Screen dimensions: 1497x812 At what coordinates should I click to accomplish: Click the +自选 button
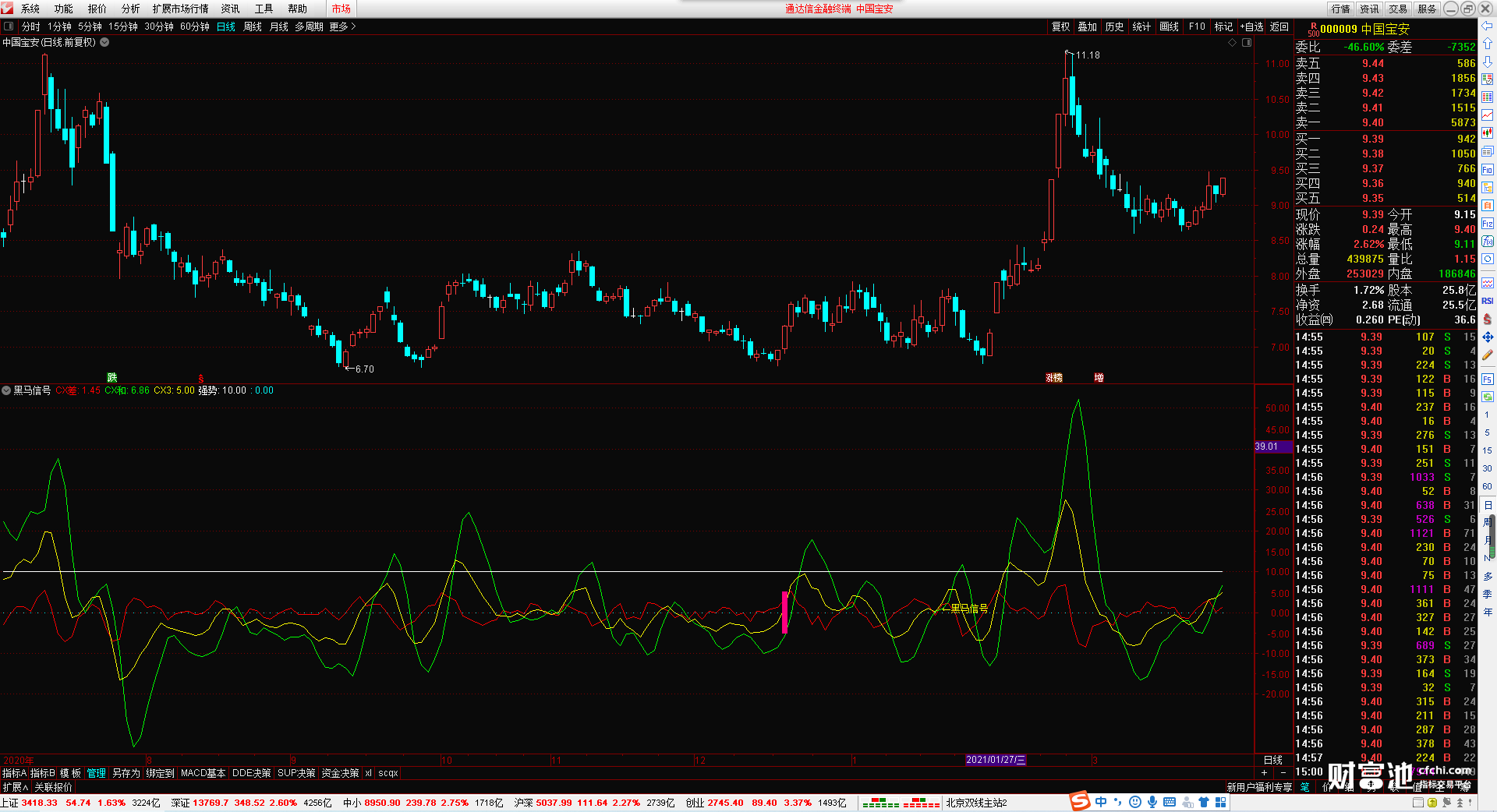coord(1252,26)
